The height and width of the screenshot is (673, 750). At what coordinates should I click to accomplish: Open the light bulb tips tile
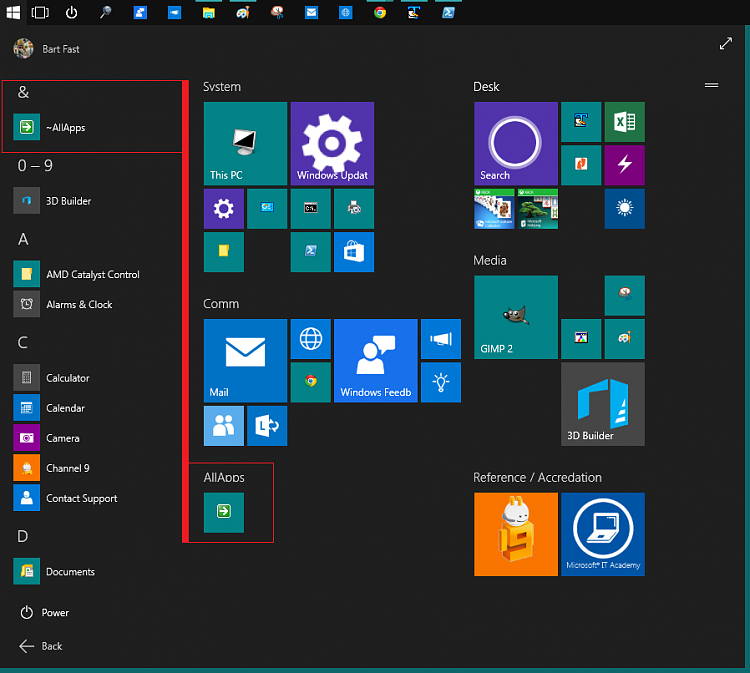(441, 382)
